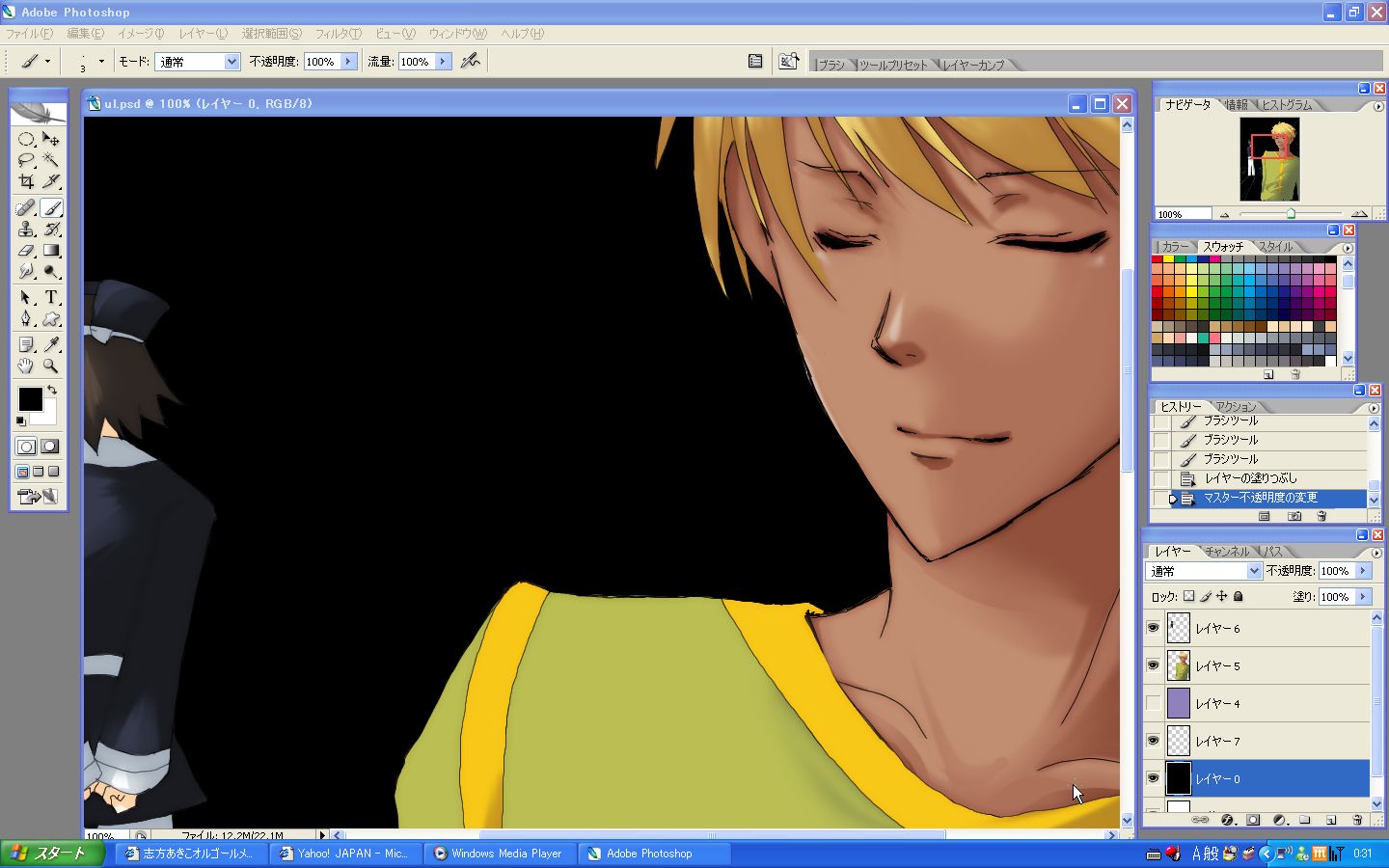Open layer fill 塗り slider arrow
Image resolution: width=1389 pixels, height=868 pixels.
pos(1363,597)
